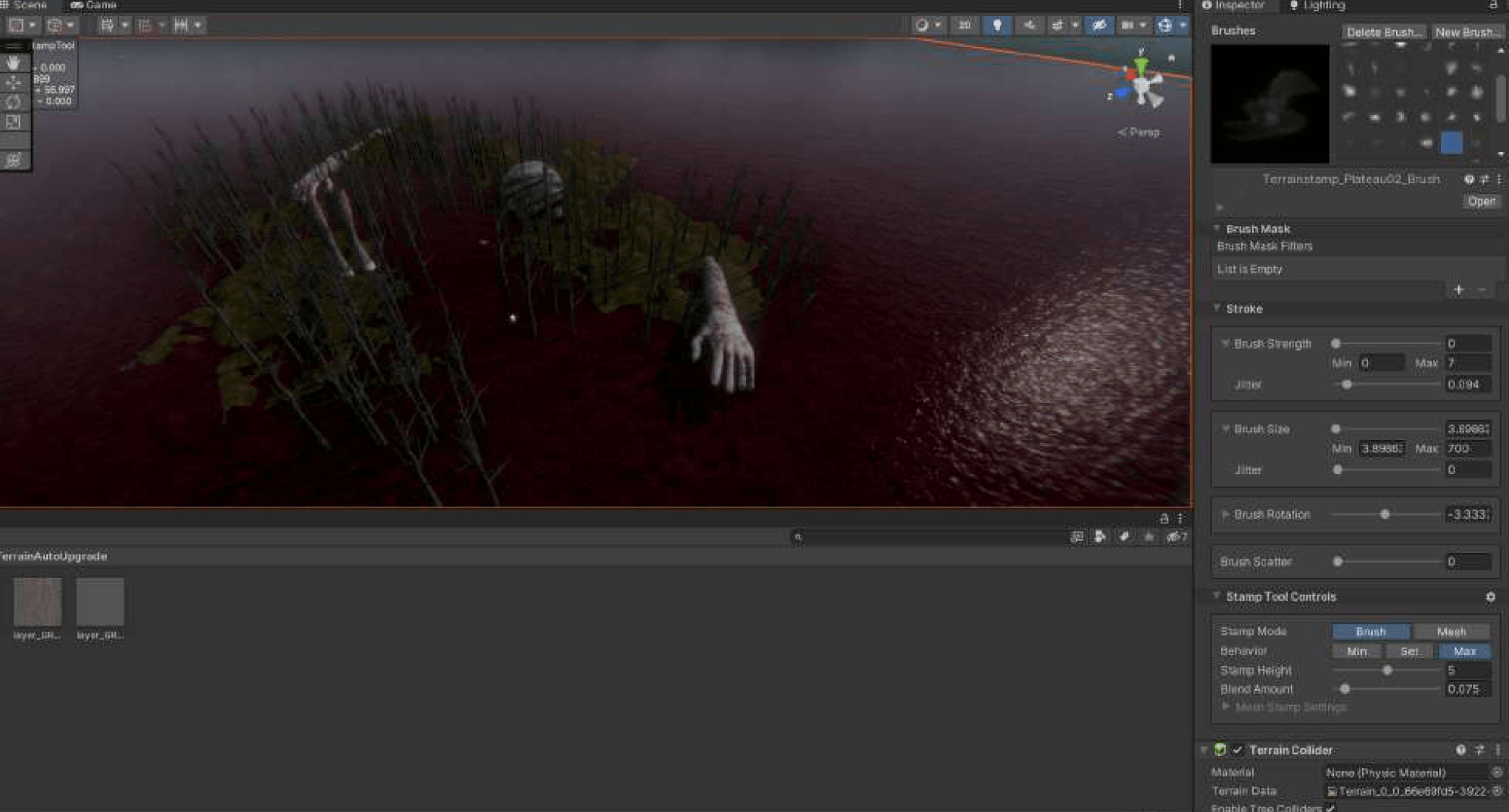Switch to the Scene tab
1509x812 pixels.
pyautogui.click(x=24, y=5)
